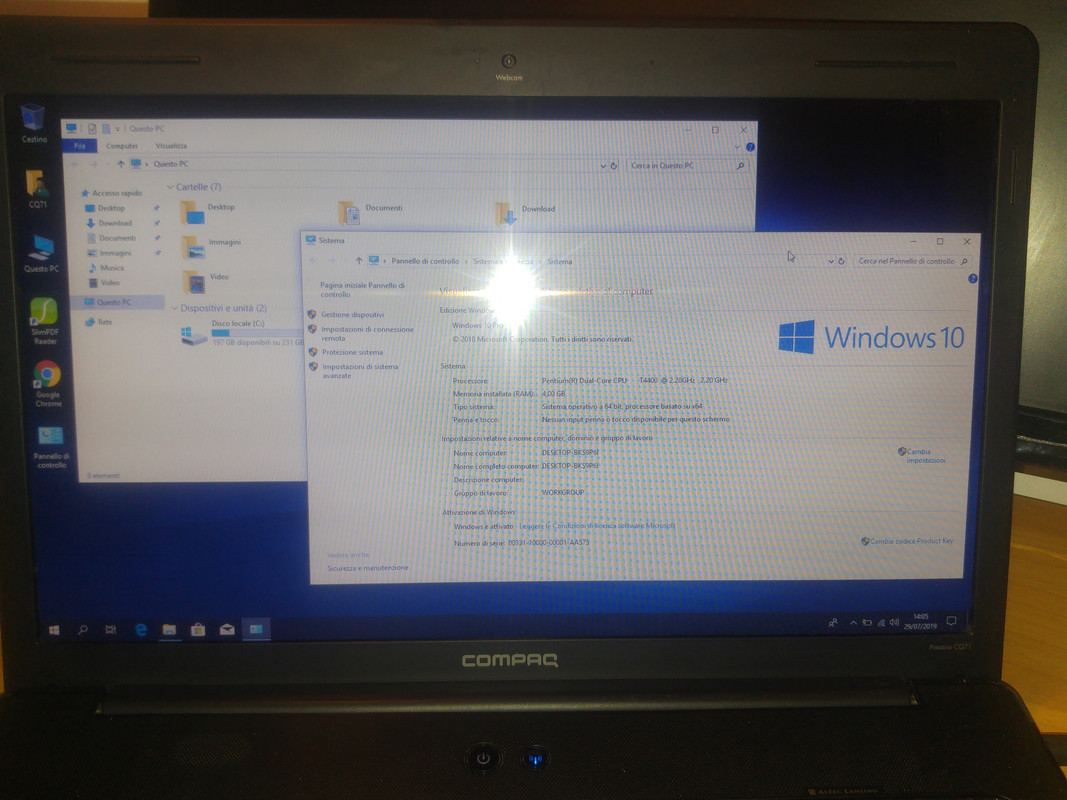Click Cerca in Questo PC search field
Image resolution: width=1067 pixels, height=800 pixels.
point(687,165)
